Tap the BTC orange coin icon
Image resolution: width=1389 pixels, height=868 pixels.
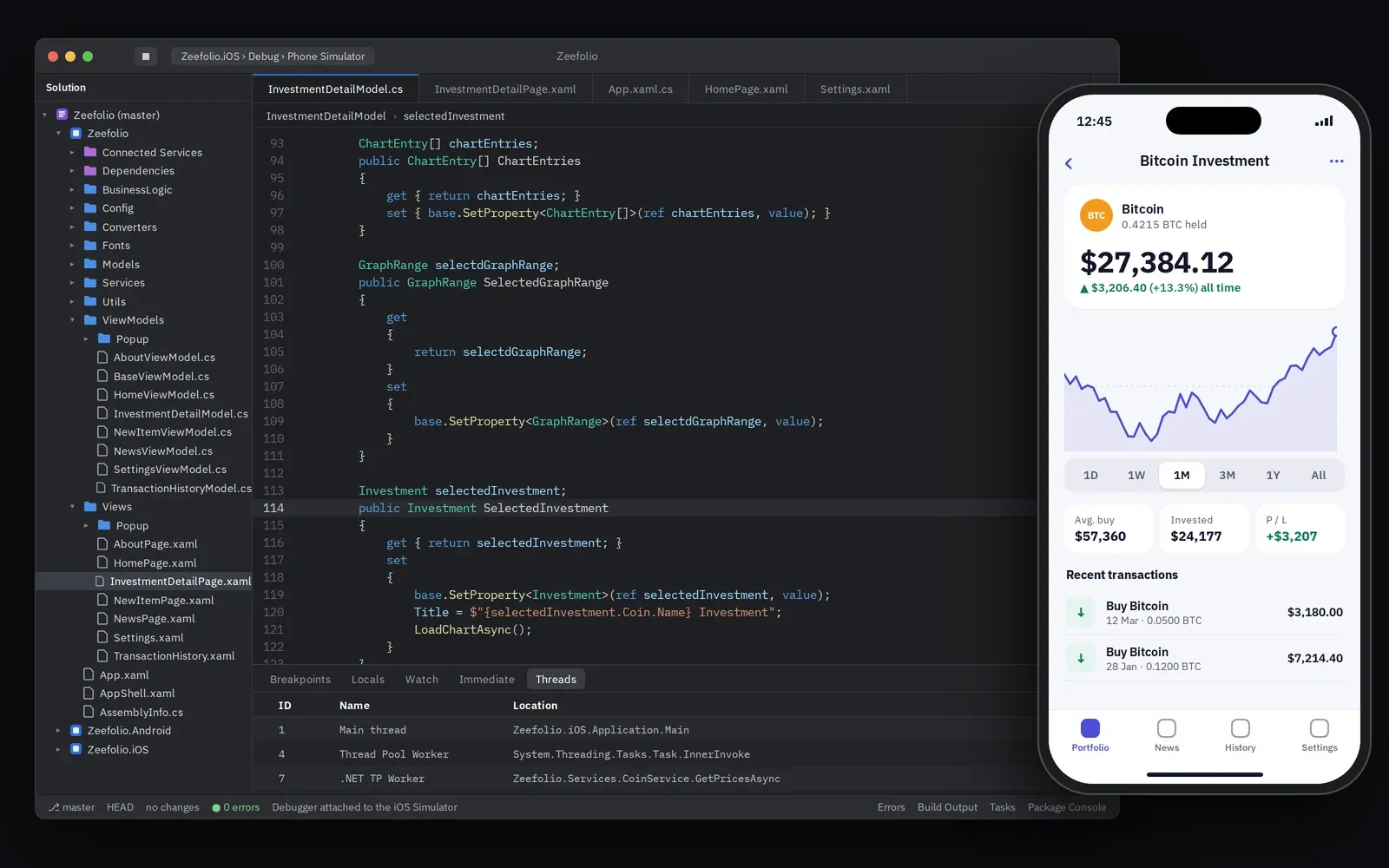(x=1096, y=215)
